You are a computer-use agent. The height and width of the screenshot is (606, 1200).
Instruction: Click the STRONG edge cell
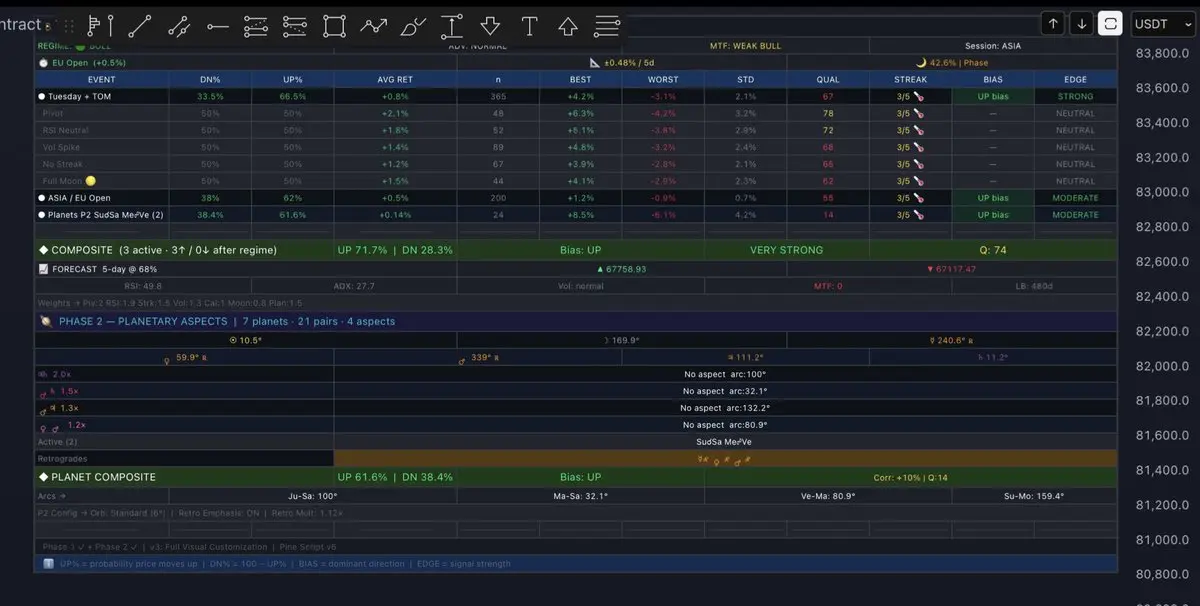pyautogui.click(x=1076, y=97)
